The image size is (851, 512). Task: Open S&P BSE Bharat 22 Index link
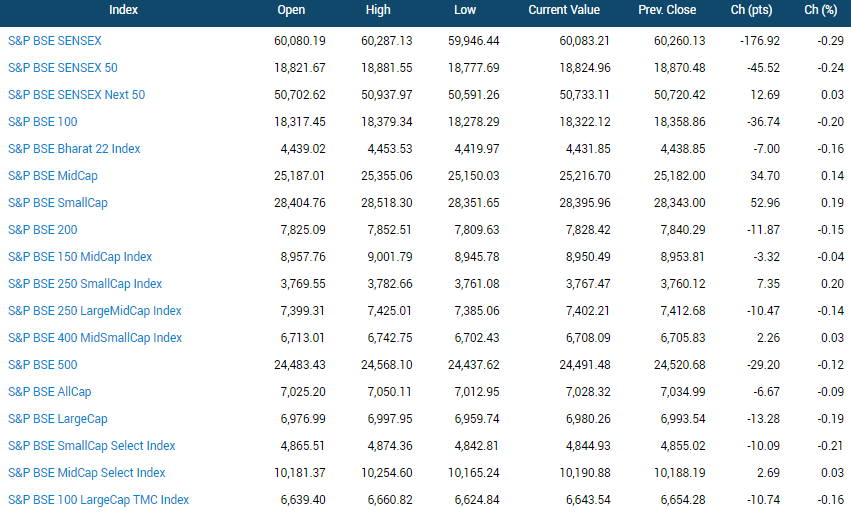click(74, 149)
